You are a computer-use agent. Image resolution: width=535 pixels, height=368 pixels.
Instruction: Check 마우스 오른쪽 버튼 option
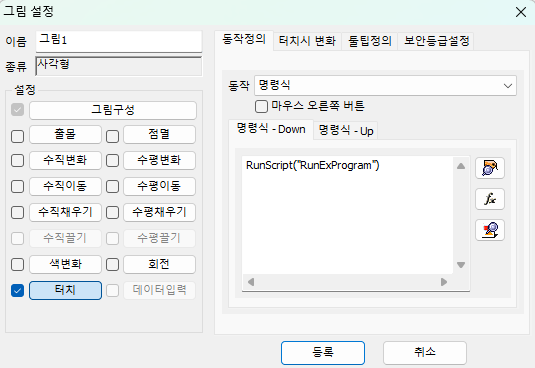(x=261, y=106)
